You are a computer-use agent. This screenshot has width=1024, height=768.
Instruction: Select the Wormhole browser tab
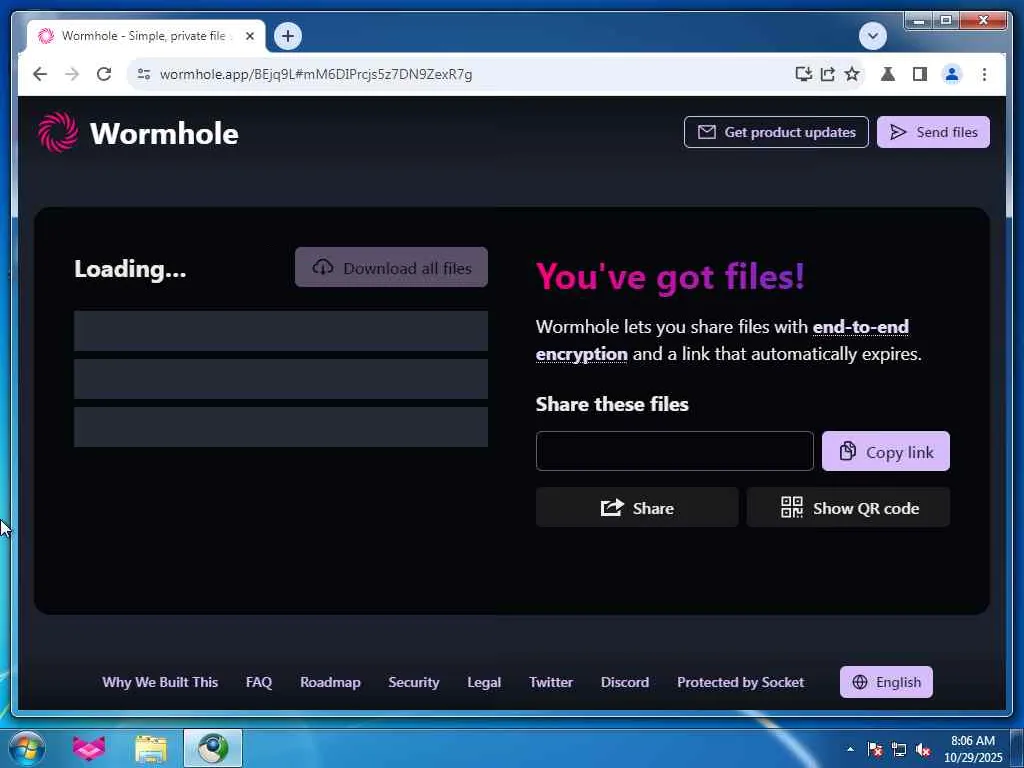[146, 36]
